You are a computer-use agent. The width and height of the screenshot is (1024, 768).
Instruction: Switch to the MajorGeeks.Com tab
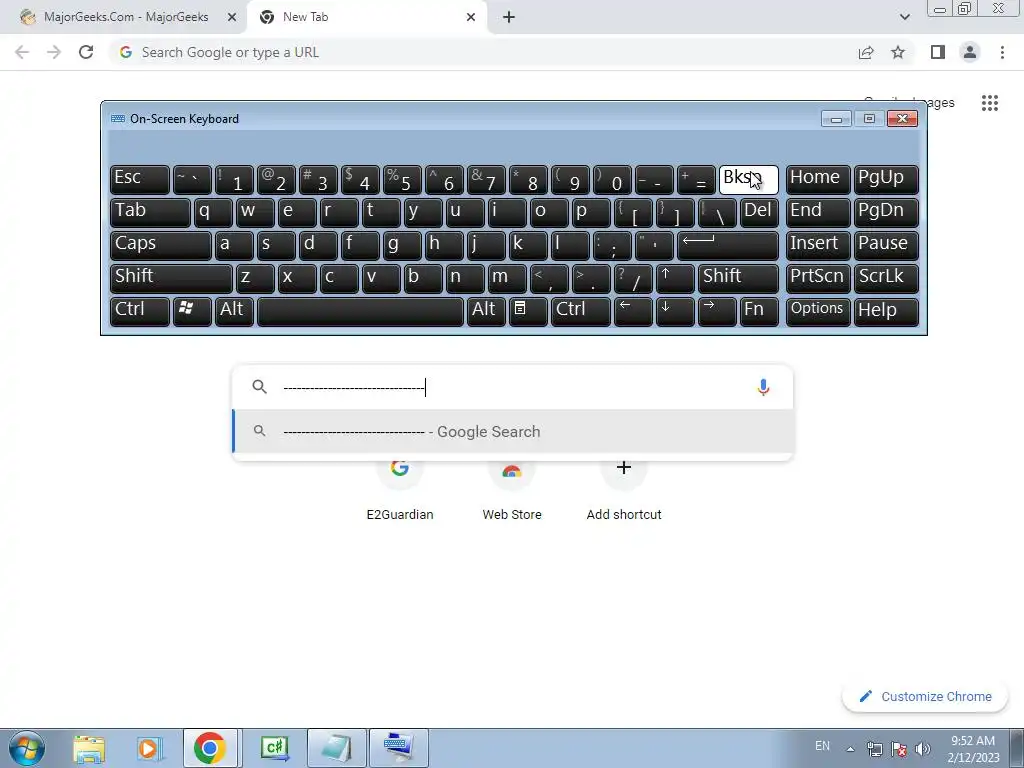[126, 17]
